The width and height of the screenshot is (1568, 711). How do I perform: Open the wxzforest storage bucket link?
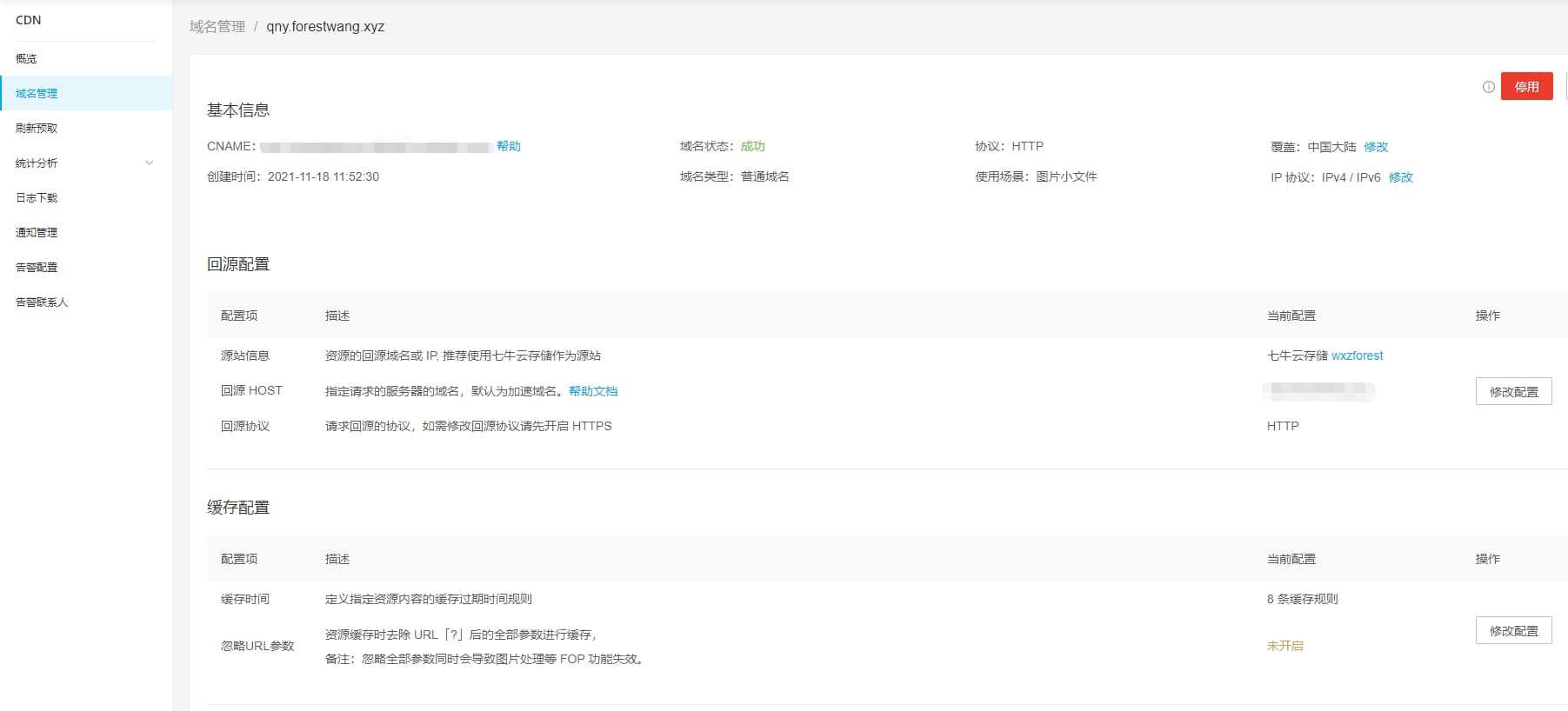click(x=1357, y=355)
